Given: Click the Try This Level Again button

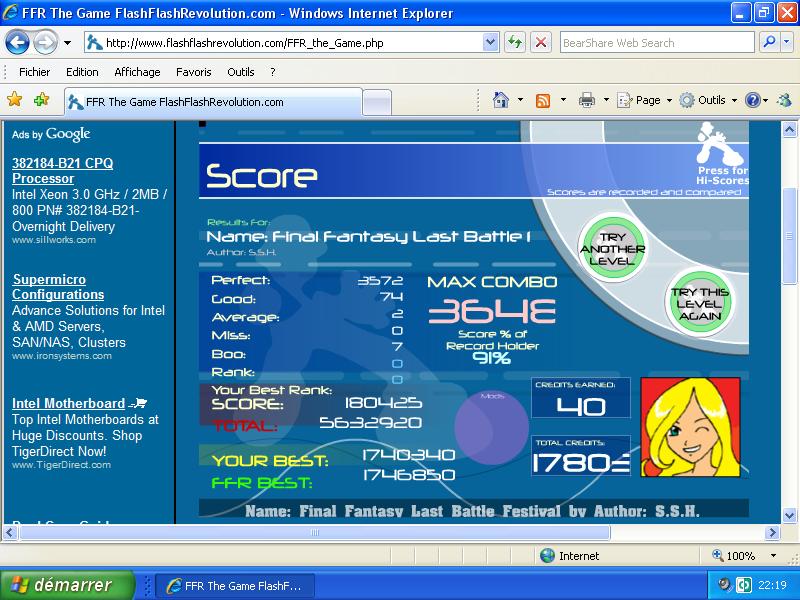Looking at the screenshot, I should (699, 304).
